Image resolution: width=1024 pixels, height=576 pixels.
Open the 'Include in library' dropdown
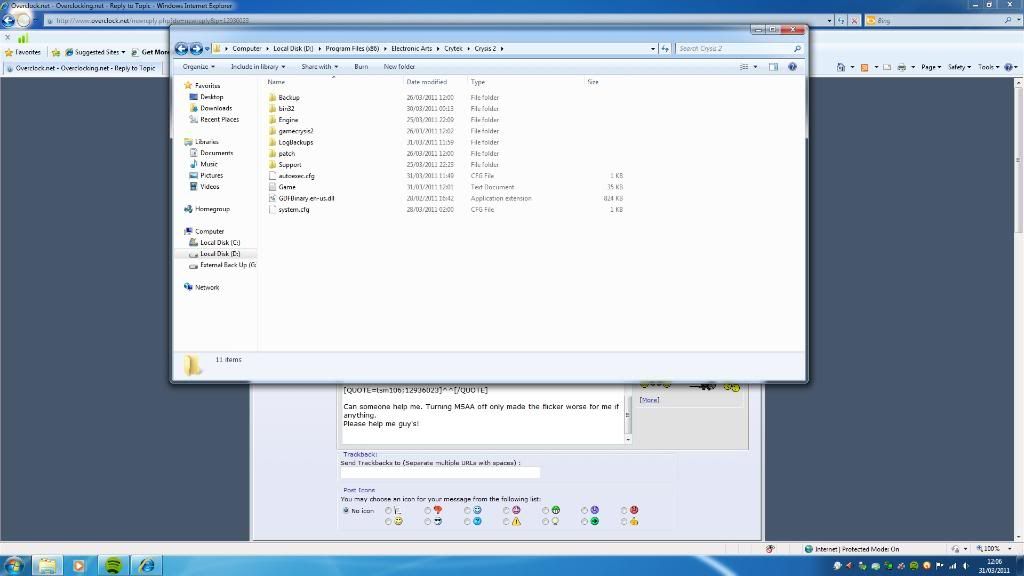click(257, 67)
